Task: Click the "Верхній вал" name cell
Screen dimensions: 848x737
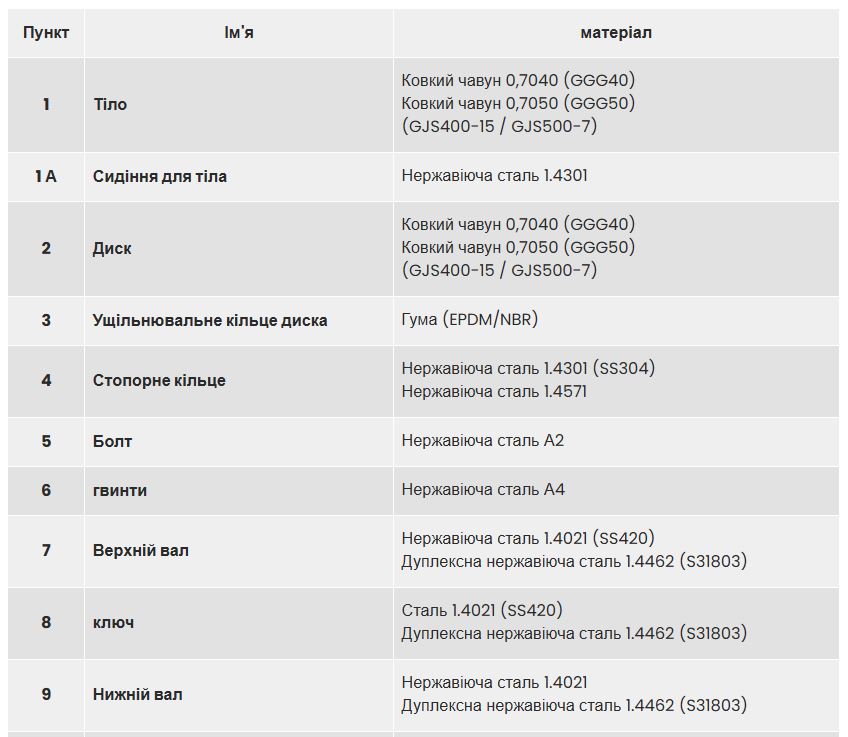Action: [x=141, y=551]
